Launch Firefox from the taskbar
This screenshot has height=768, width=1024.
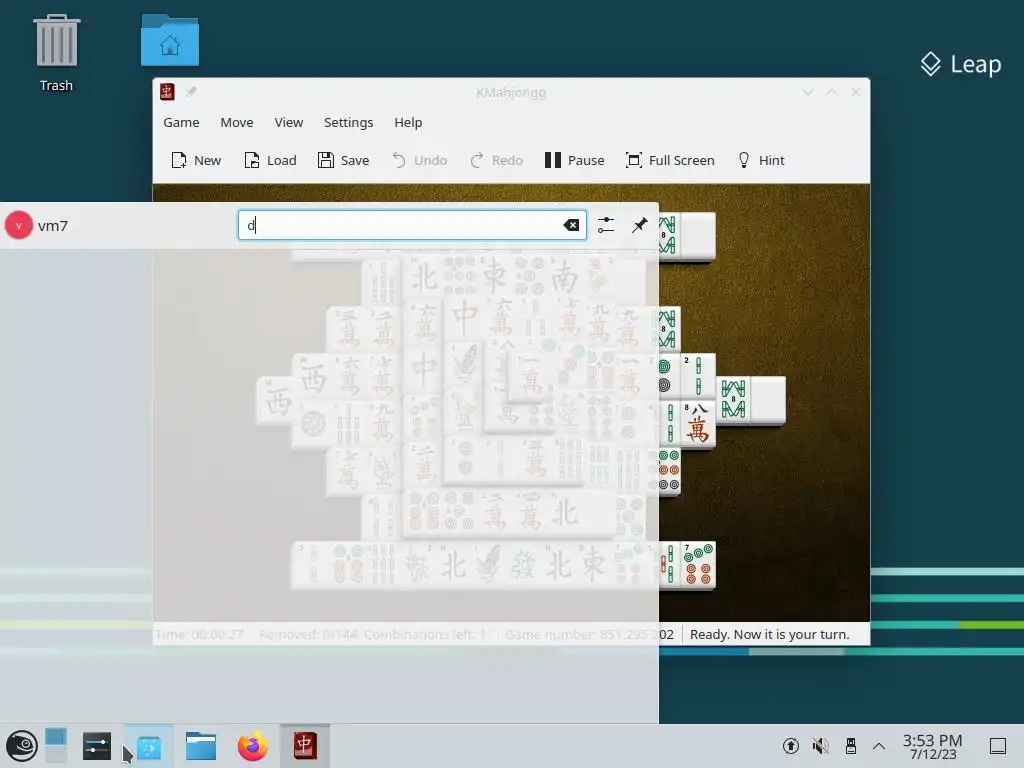click(x=253, y=746)
